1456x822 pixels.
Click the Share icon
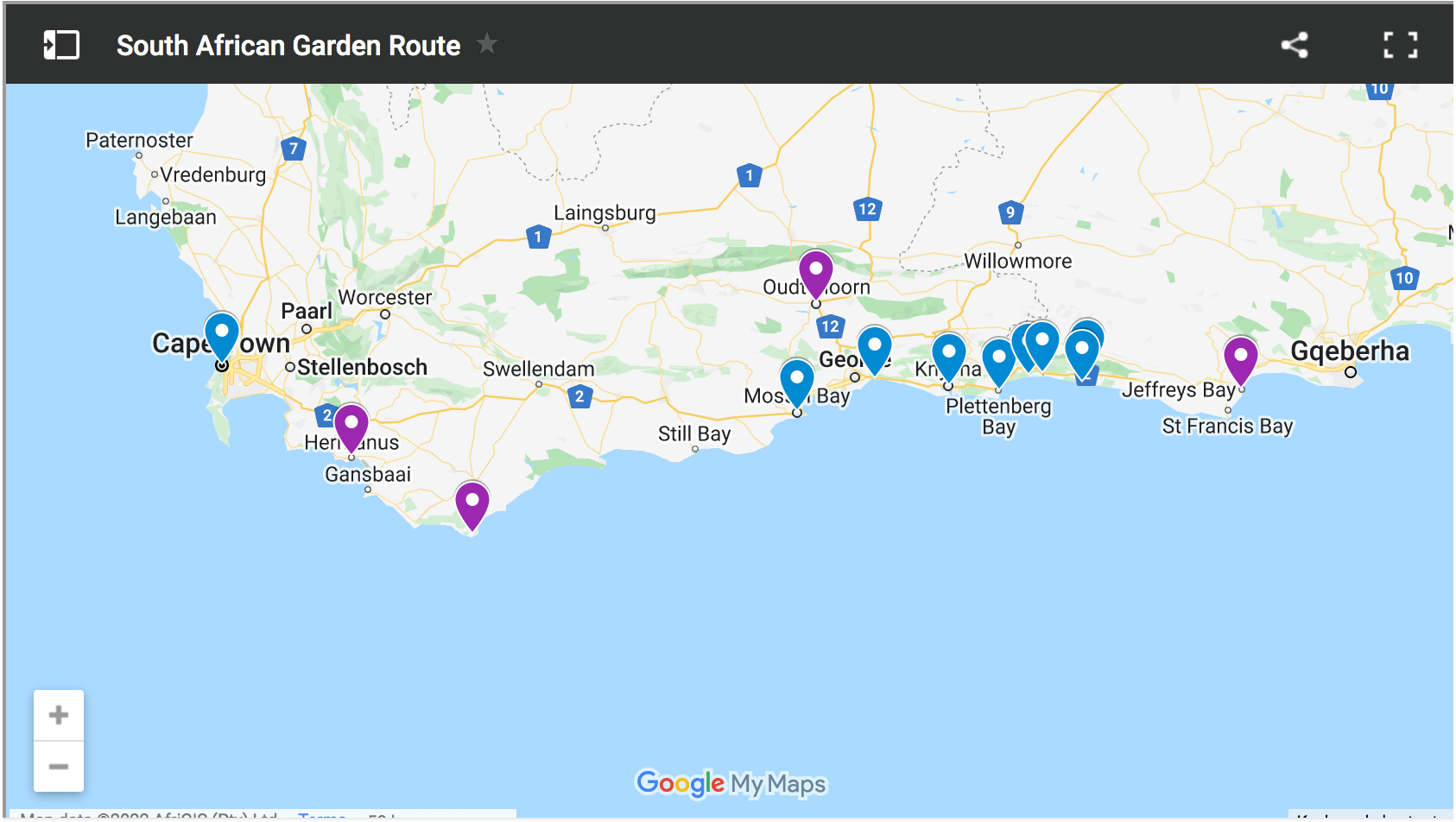pyautogui.click(x=1293, y=45)
